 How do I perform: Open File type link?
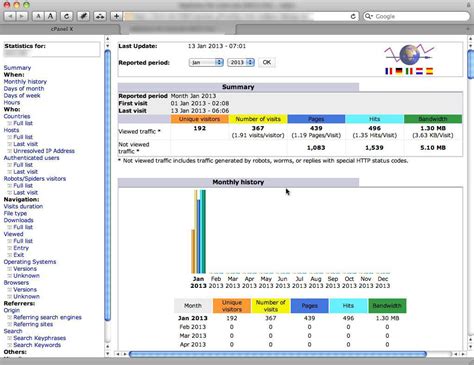(x=15, y=213)
